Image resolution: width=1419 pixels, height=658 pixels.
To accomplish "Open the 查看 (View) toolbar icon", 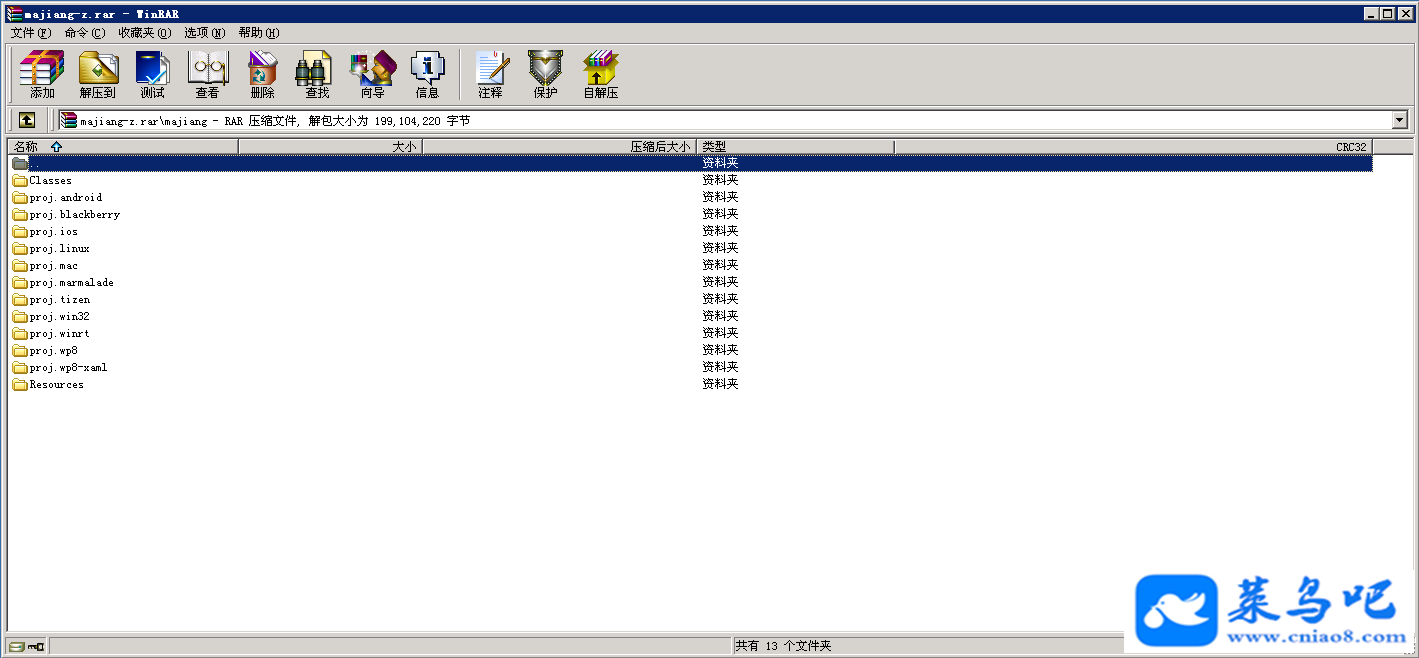I will pos(208,75).
